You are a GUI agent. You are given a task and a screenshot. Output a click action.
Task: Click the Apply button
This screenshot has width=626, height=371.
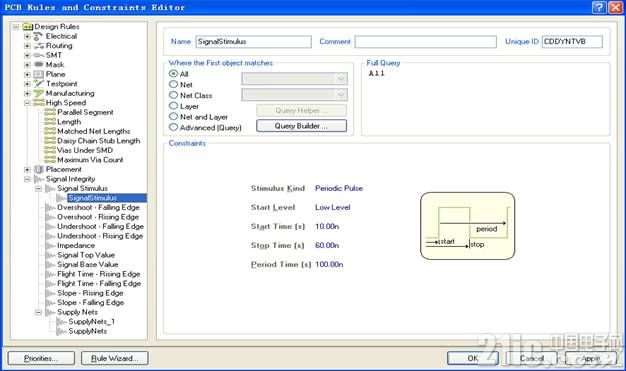pyautogui.click(x=590, y=358)
